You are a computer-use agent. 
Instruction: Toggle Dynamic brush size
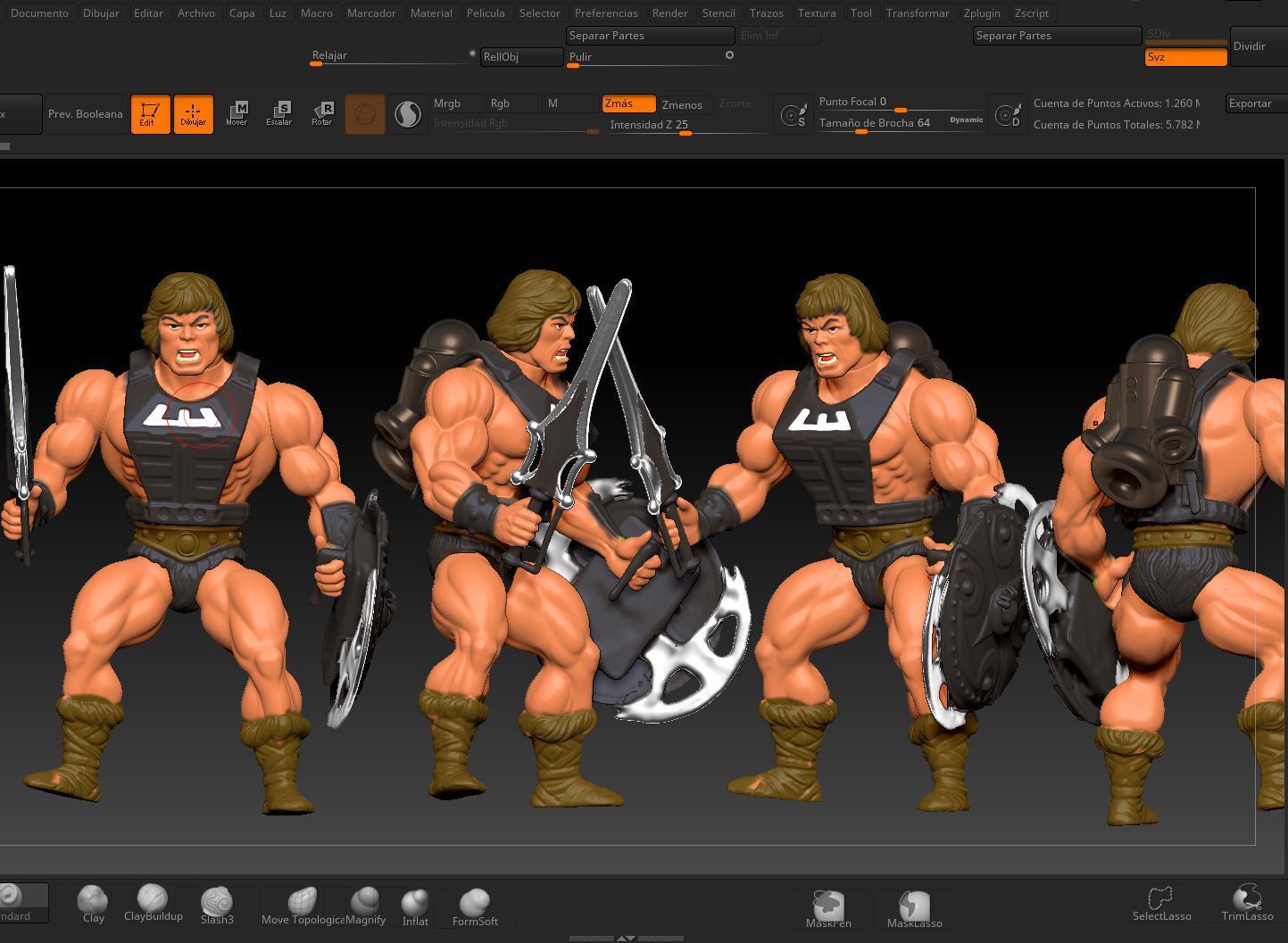(967, 120)
